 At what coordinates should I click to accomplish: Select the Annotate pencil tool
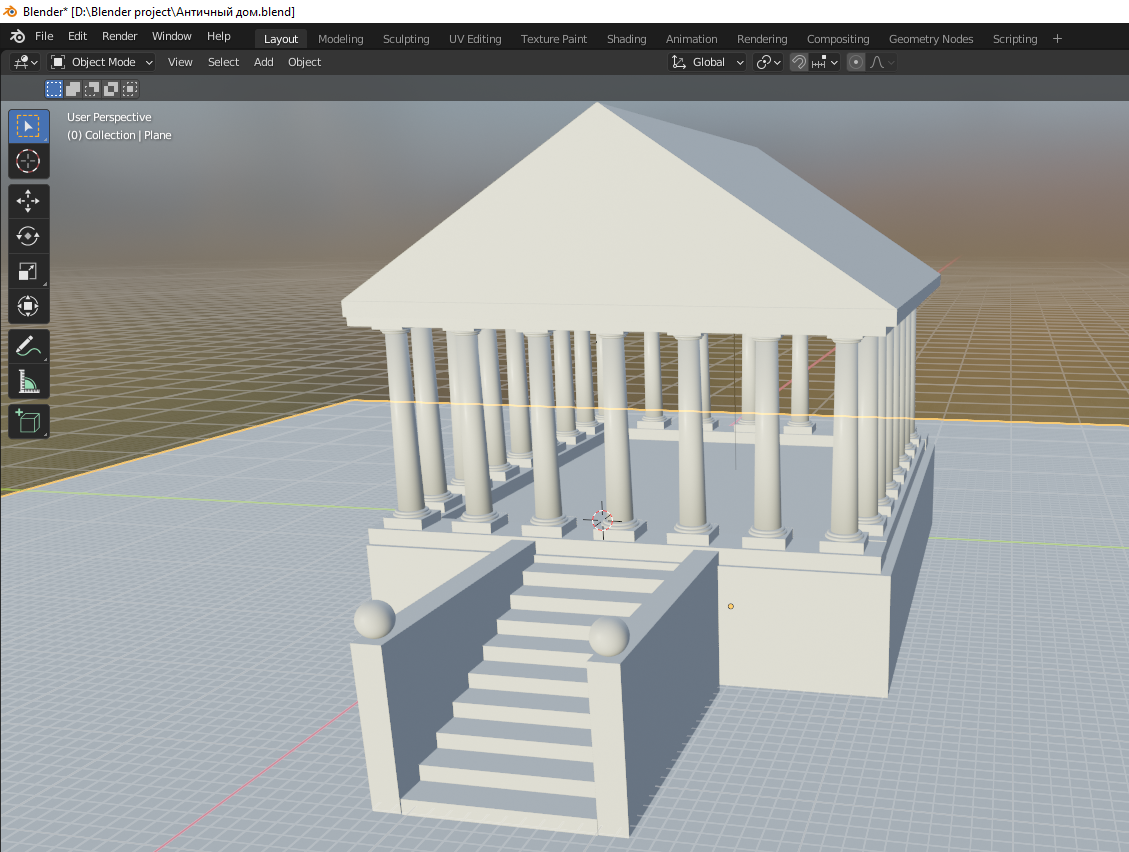(x=28, y=346)
